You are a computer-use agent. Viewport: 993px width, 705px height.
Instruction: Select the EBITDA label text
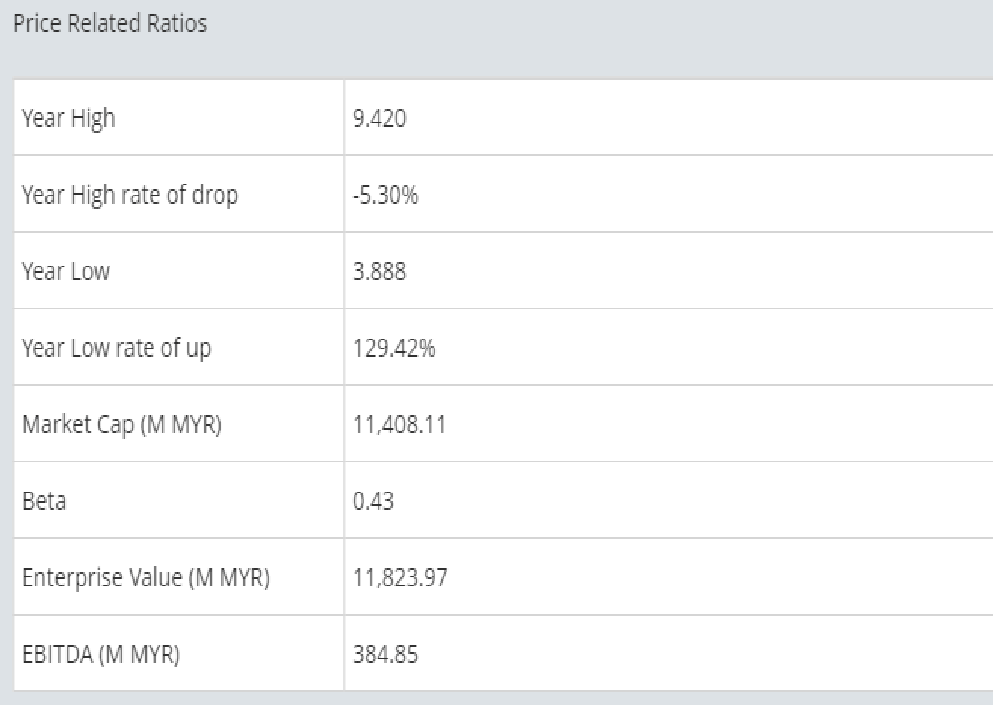(x=56, y=656)
